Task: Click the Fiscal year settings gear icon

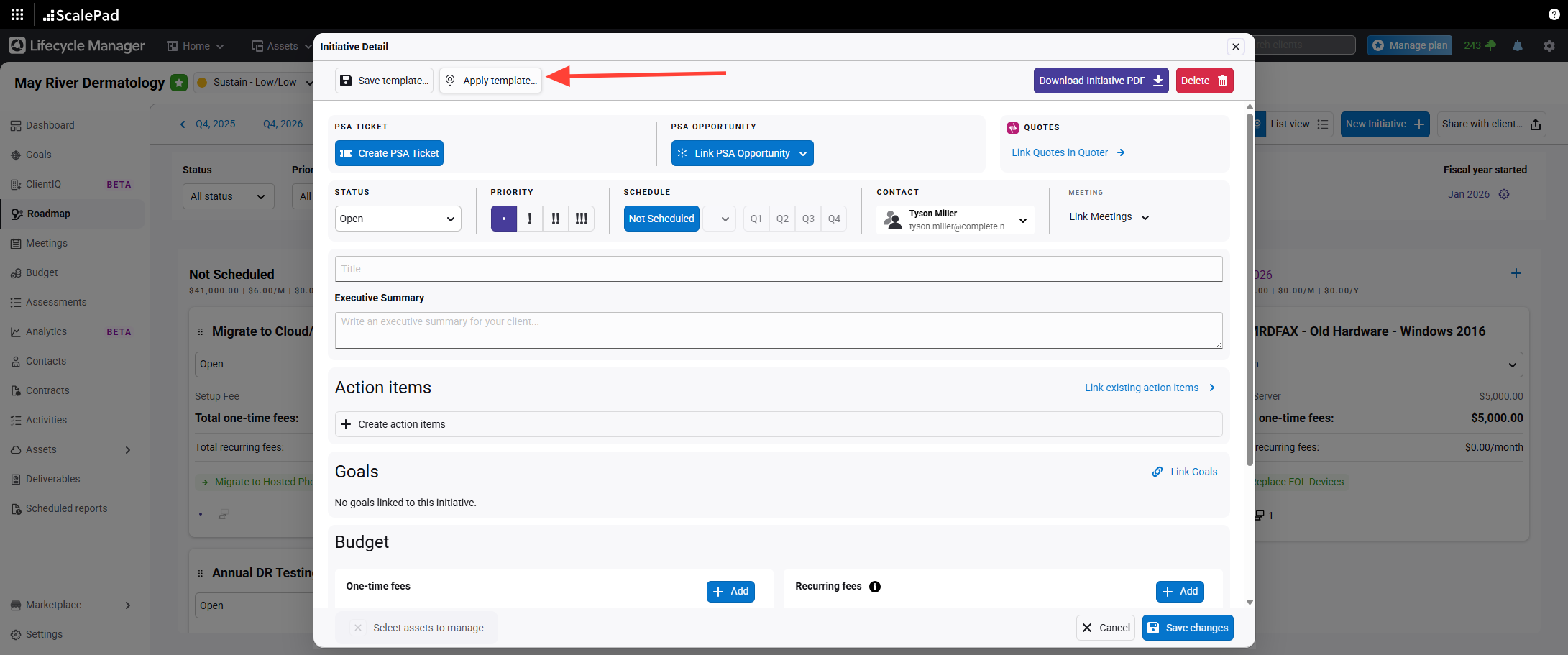Action: (1504, 194)
